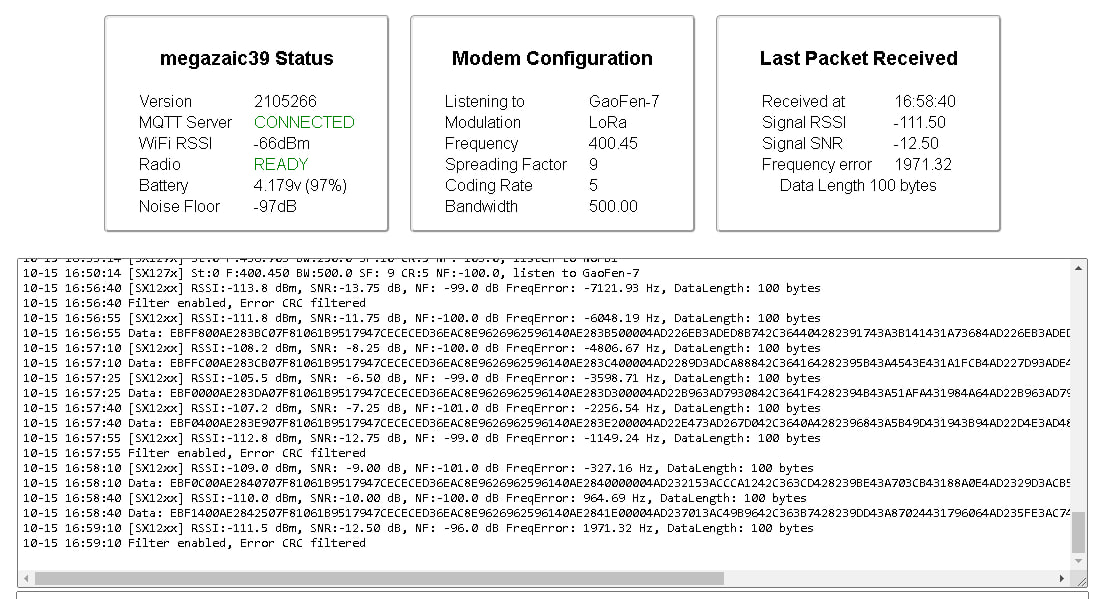
Task: Click the Last Packet Received heading
Action: (858, 59)
